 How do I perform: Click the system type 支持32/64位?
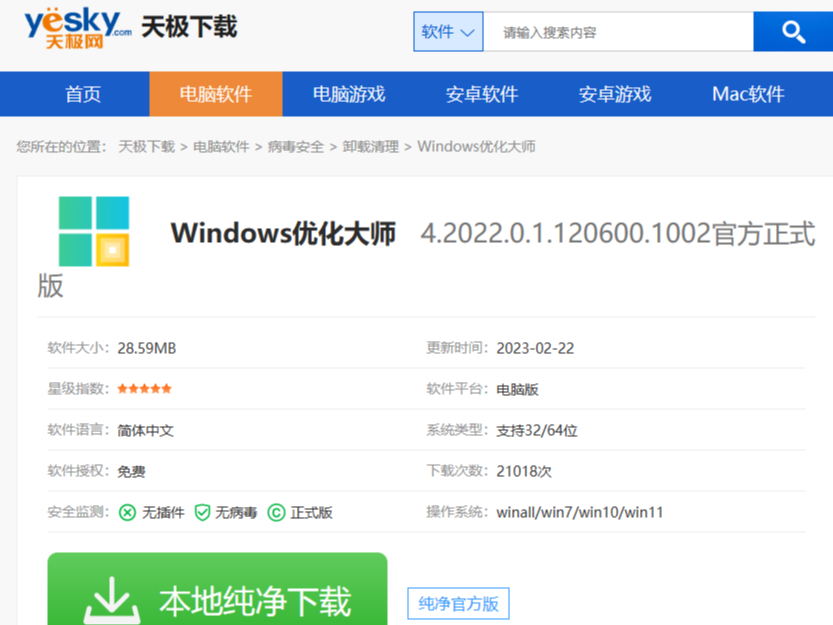537,430
